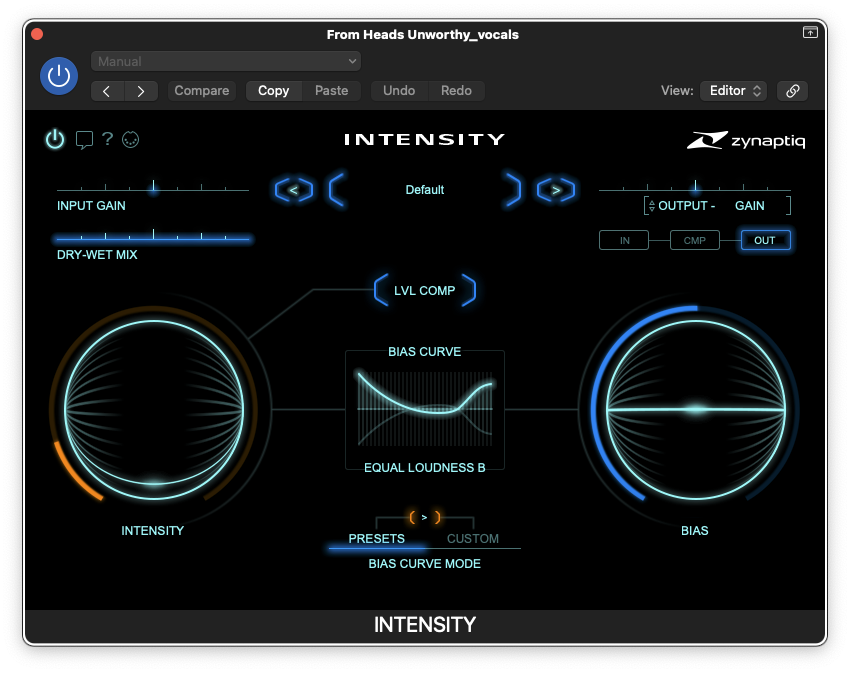Close the plug-in window red button
Viewport: 850px width, 673px height.
click(x=37, y=34)
